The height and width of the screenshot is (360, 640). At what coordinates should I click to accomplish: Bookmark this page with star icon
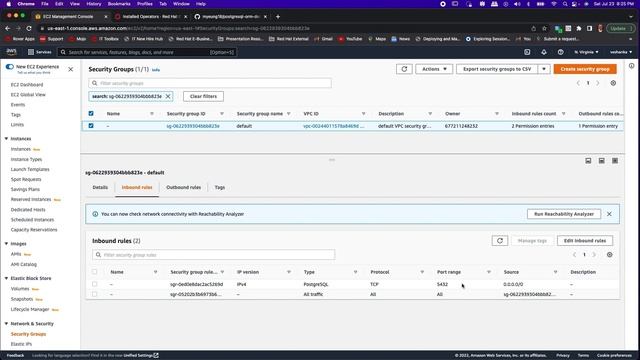coord(544,29)
